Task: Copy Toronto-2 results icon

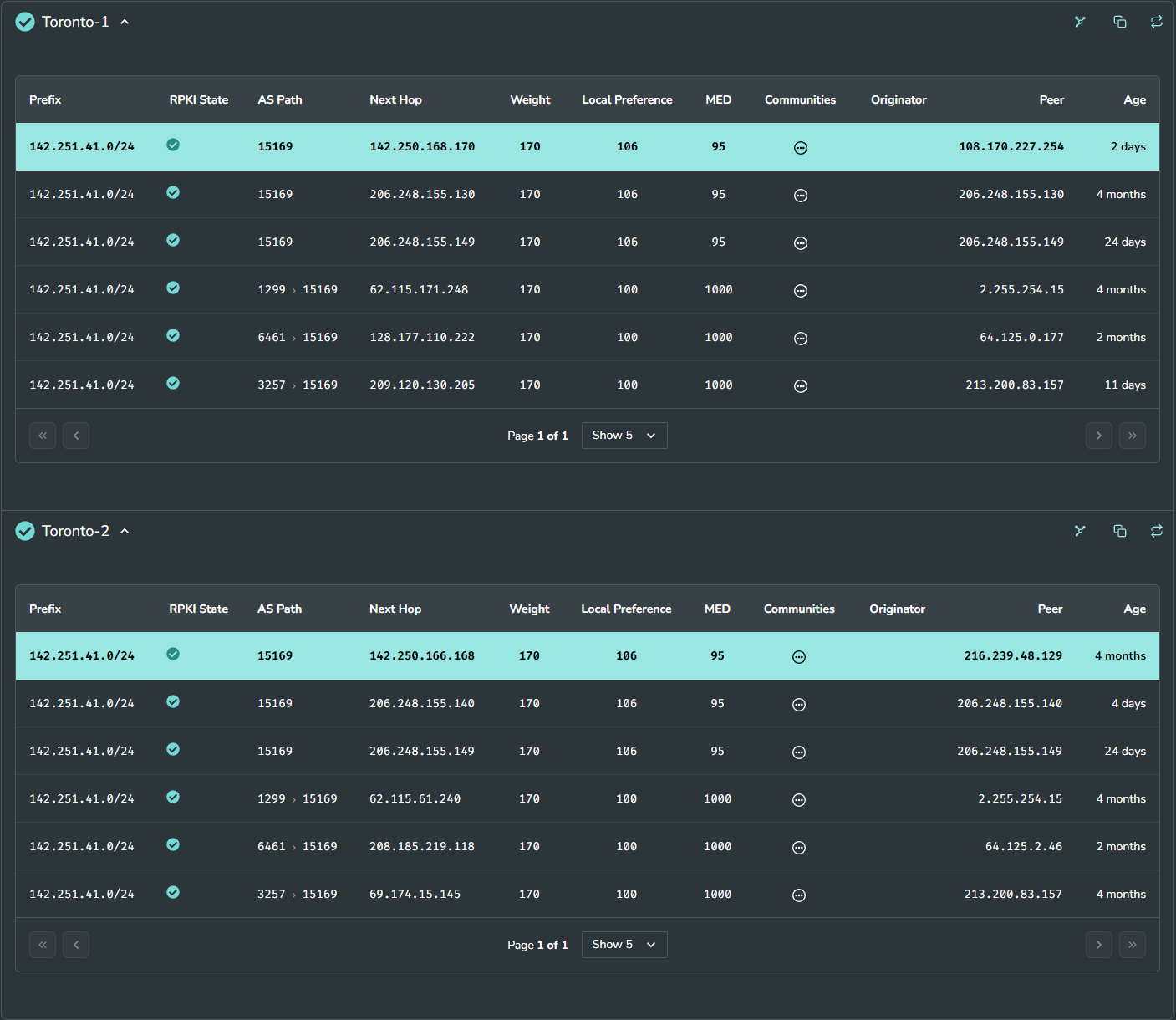Action: [1120, 531]
